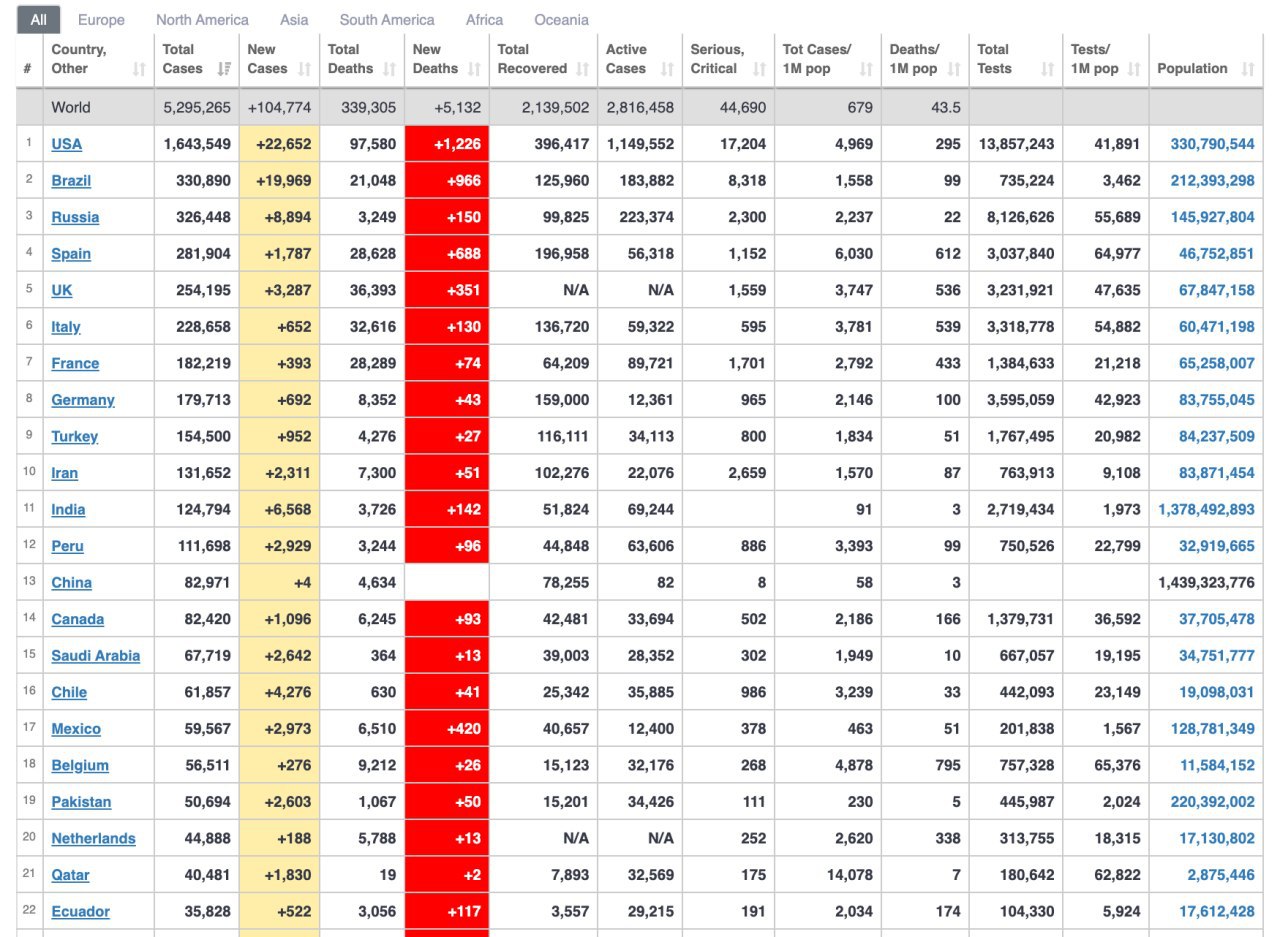Open the Russia country link
Image resolution: width=1280 pixels, height=937 pixels.
click(x=75, y=217)
